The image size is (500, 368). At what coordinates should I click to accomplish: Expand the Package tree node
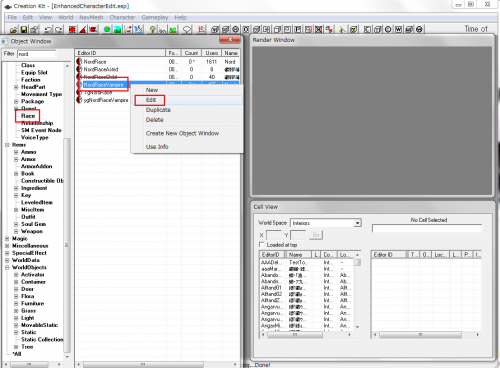coord(16,101)
